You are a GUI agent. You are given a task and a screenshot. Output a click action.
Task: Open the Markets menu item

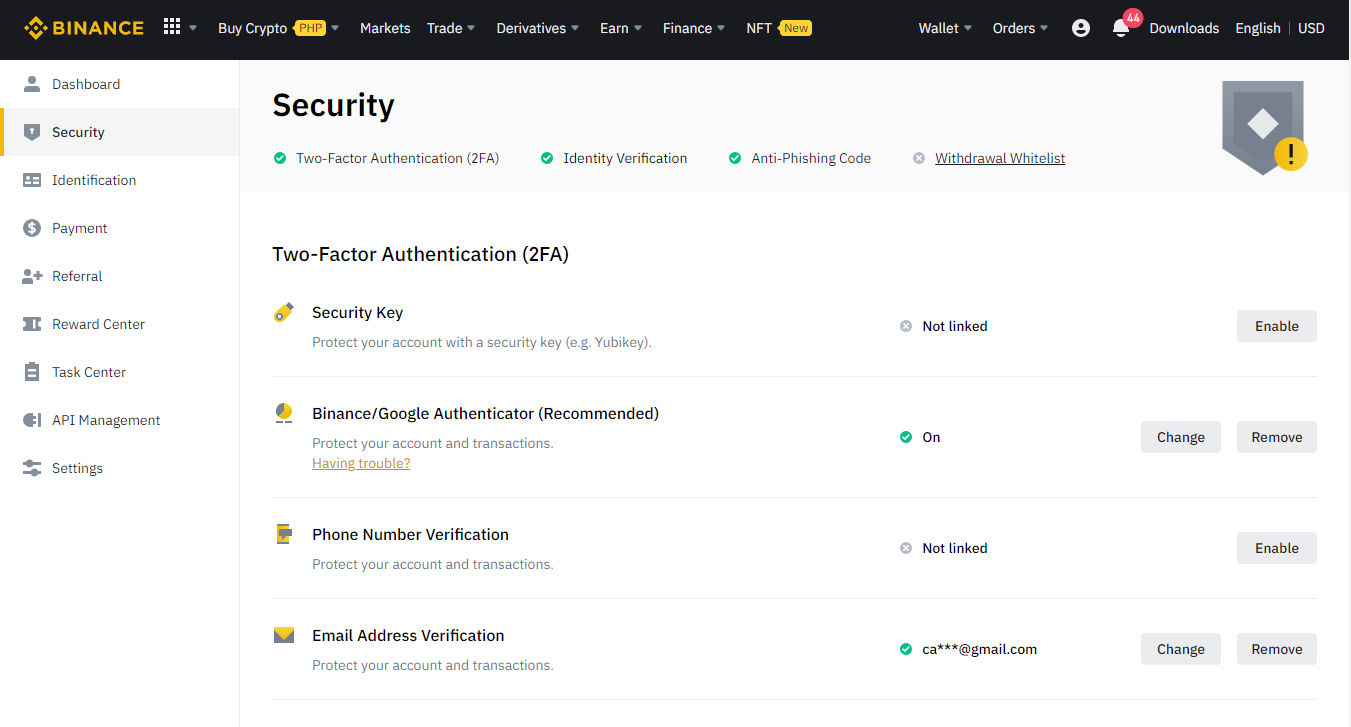point(385,28)
